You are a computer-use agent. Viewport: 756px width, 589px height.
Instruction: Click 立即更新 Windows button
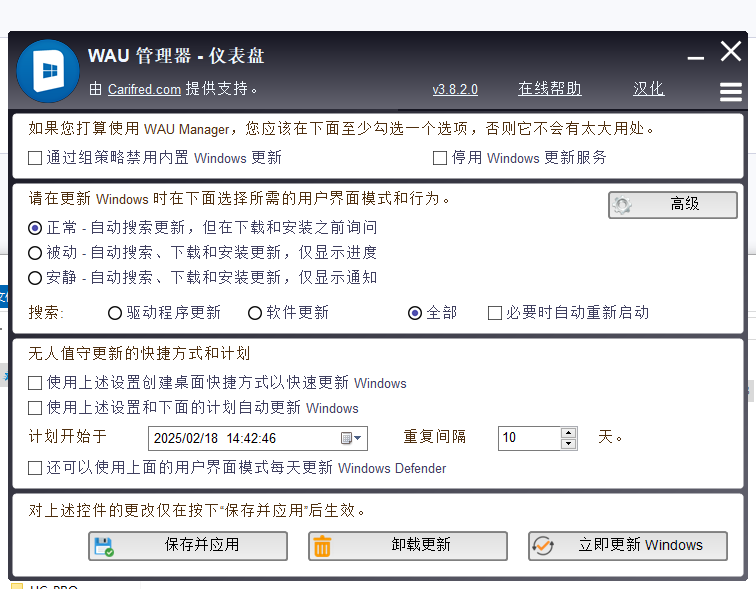(x=628, y=546)
